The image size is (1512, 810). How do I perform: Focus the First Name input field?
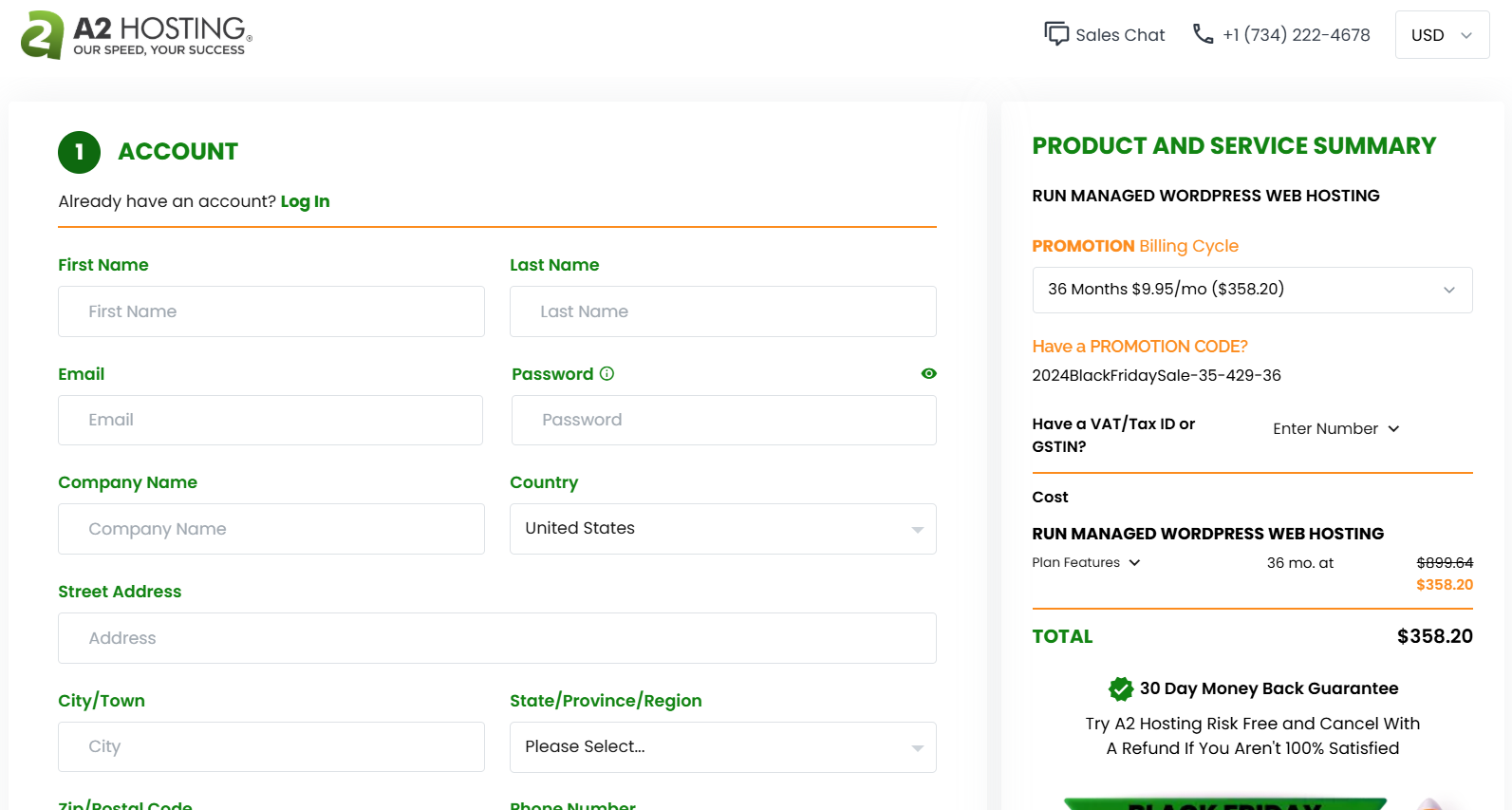point(271,311)
